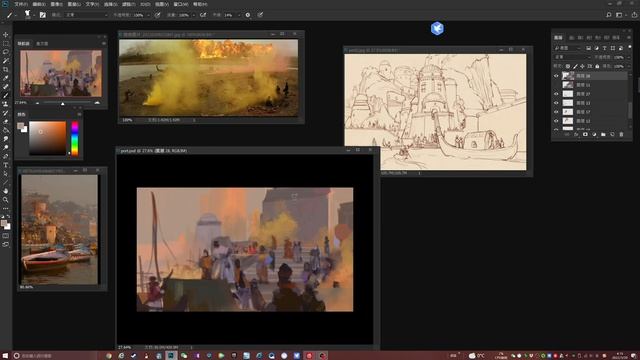
Task: Open the Help menu
Action: coord(200,4)
